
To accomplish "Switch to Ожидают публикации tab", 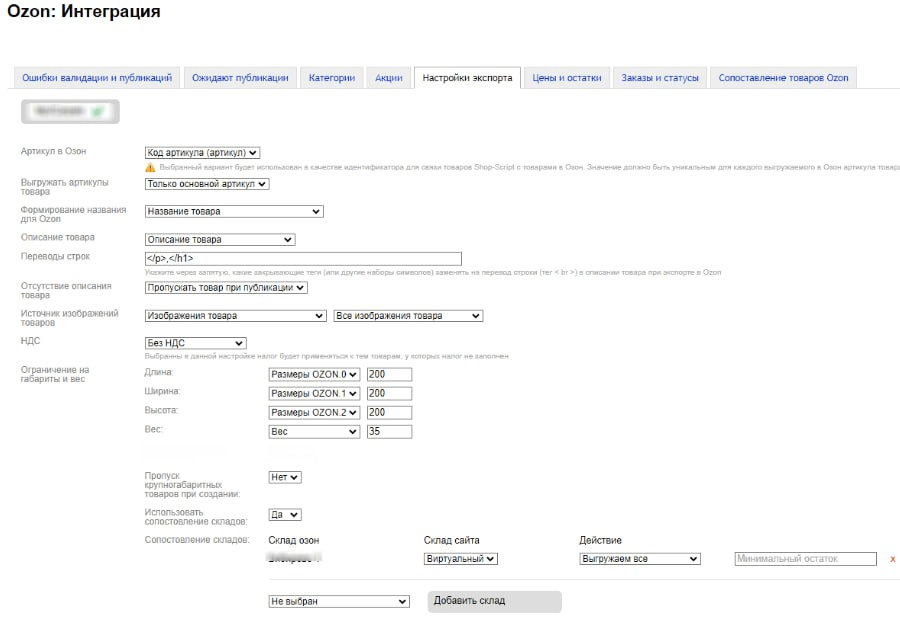I will (240, 78).
